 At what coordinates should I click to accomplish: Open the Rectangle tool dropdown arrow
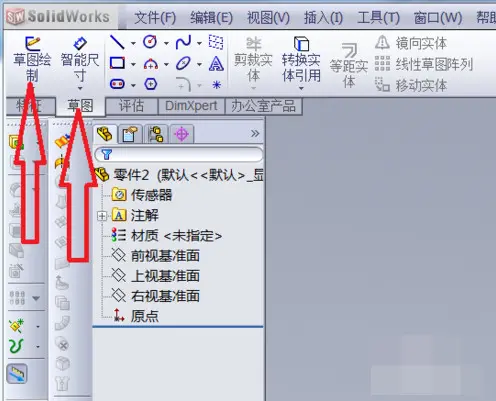point(133,64)
